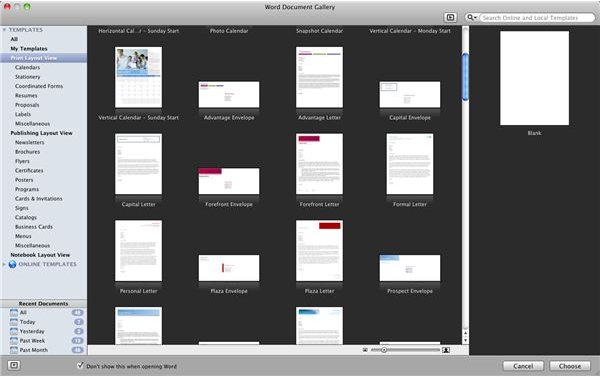Image resolution: width=600 pixels, height=377 pixels.
Task: Select Publishing Layout View category
Action: coord(41,133)
